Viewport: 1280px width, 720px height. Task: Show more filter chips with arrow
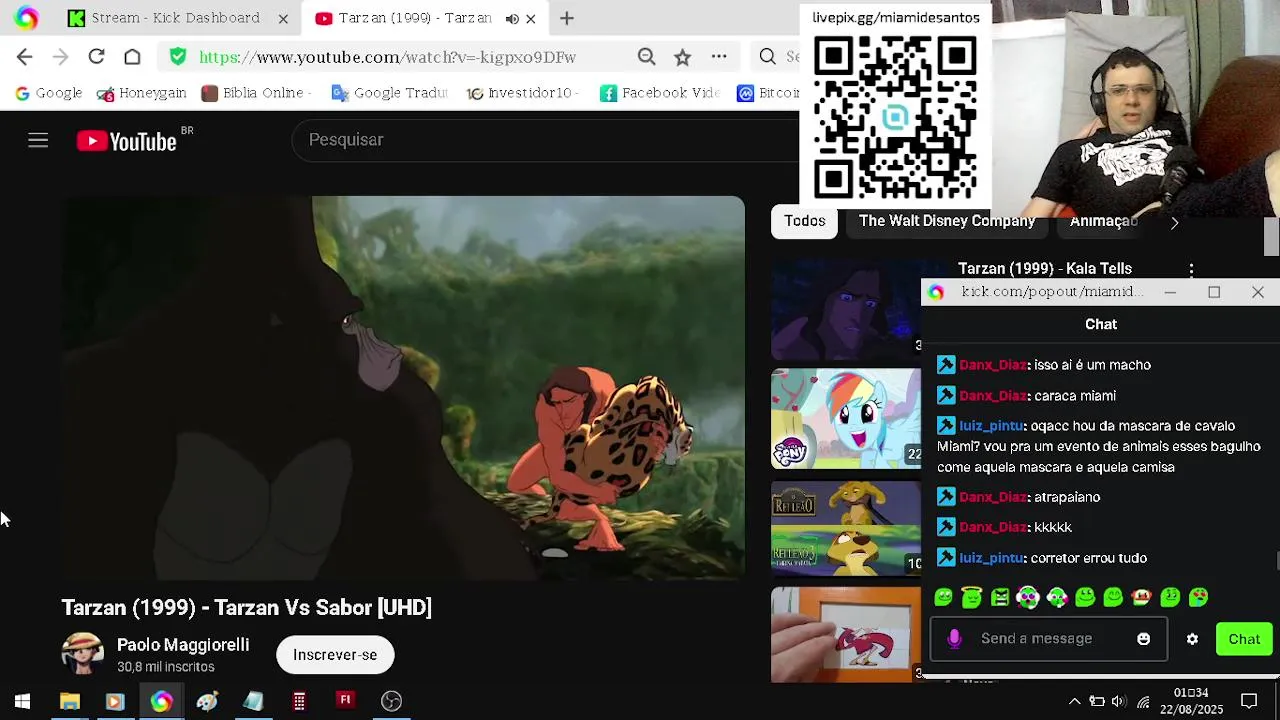click(x=1174, y=222)
